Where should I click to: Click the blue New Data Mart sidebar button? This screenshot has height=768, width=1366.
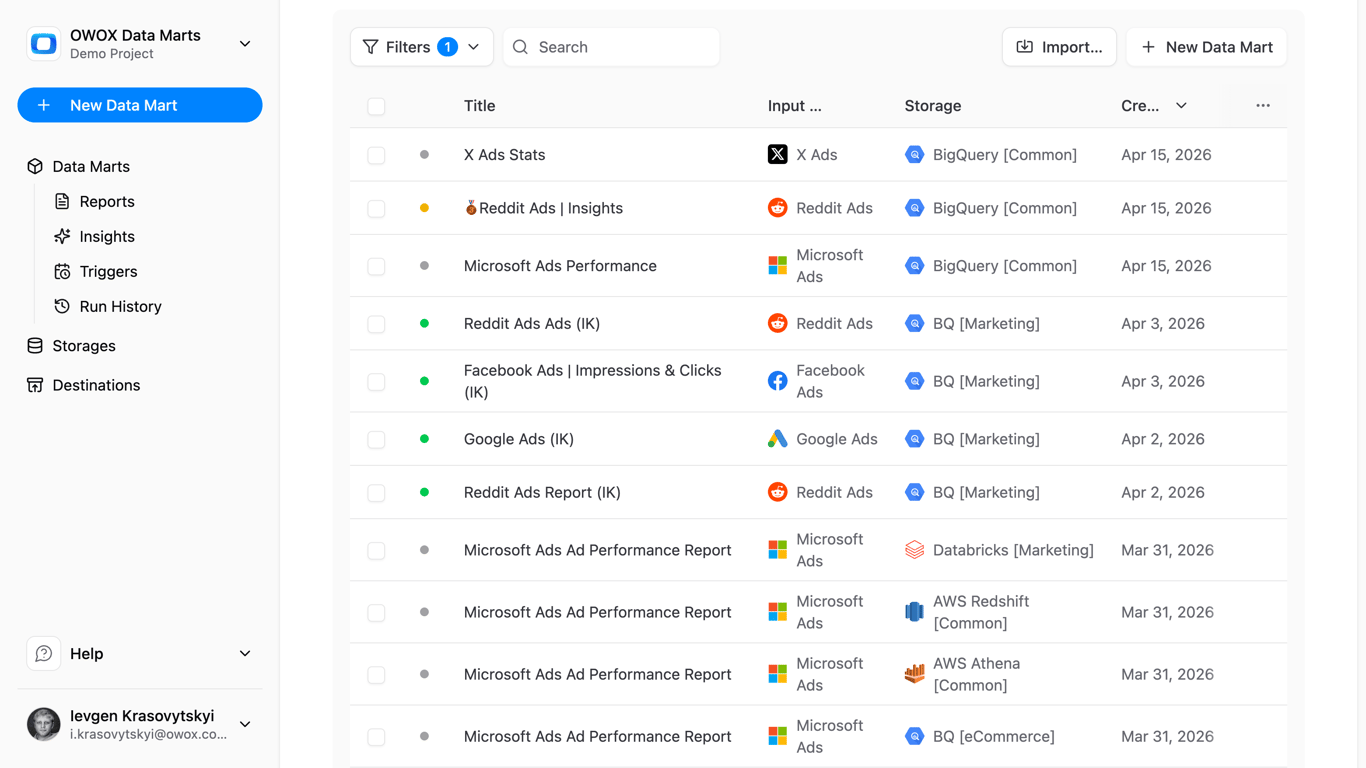140,105
